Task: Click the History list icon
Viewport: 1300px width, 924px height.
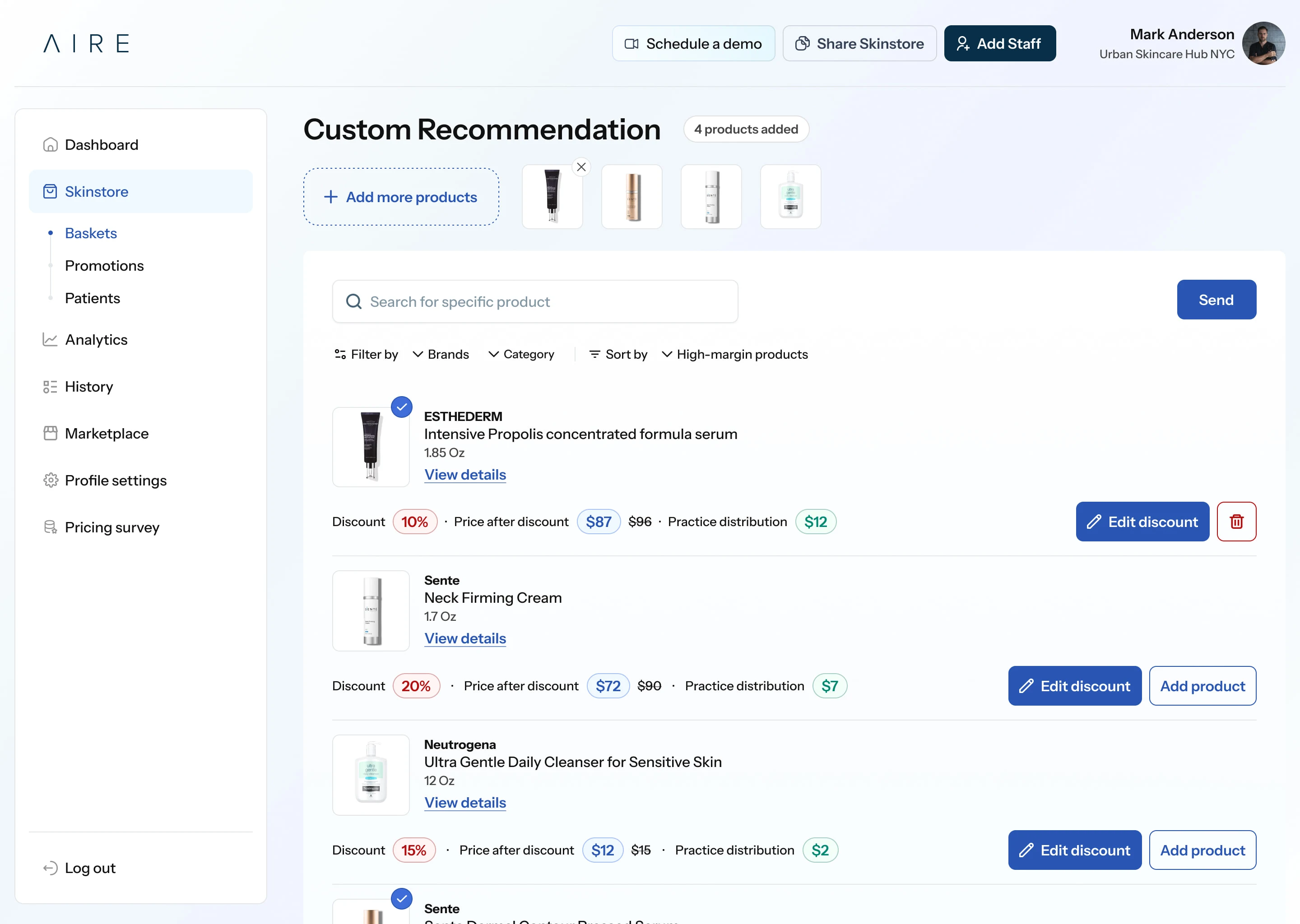Action: coord(50,387)
